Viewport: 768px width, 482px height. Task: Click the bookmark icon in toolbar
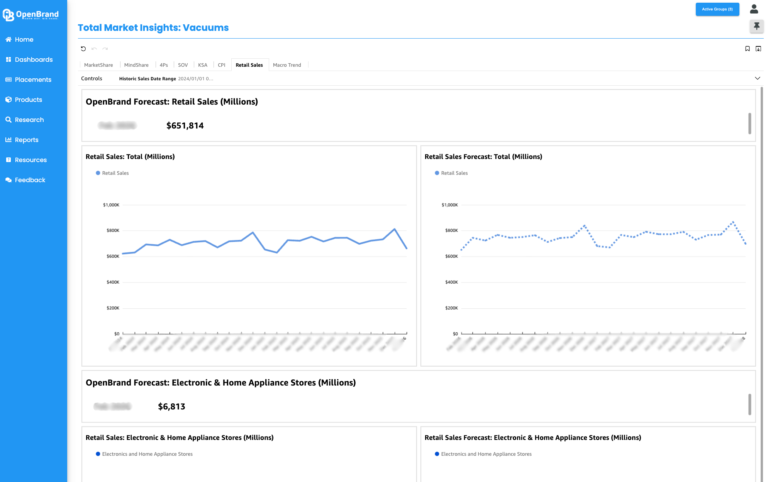747,48
